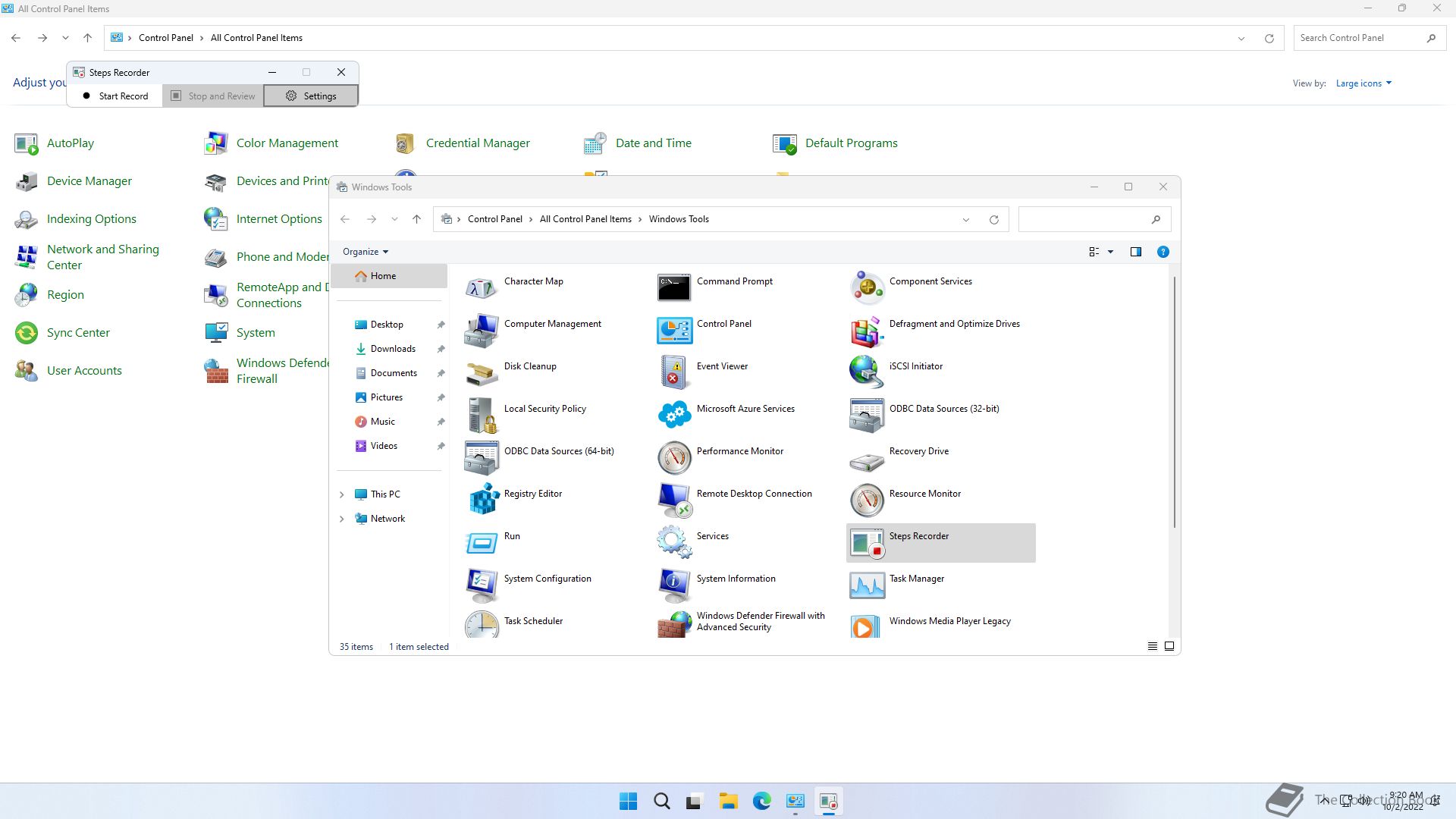Open the View by Large icons dropdown
The width and height of the screenshot is (1456, 819).
click(1363, 83)
